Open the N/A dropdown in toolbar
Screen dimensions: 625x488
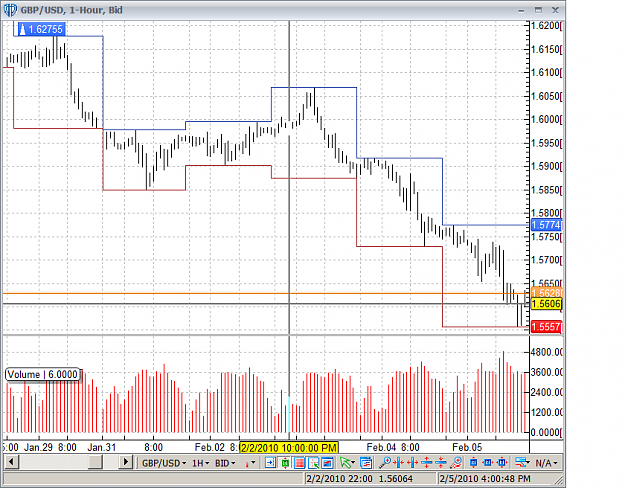(x=546, y=463)
